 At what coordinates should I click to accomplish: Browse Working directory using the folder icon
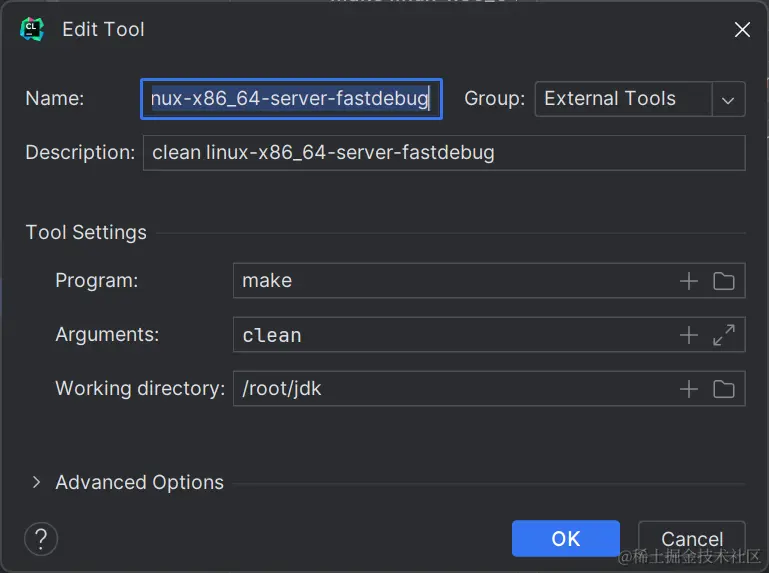724,389
